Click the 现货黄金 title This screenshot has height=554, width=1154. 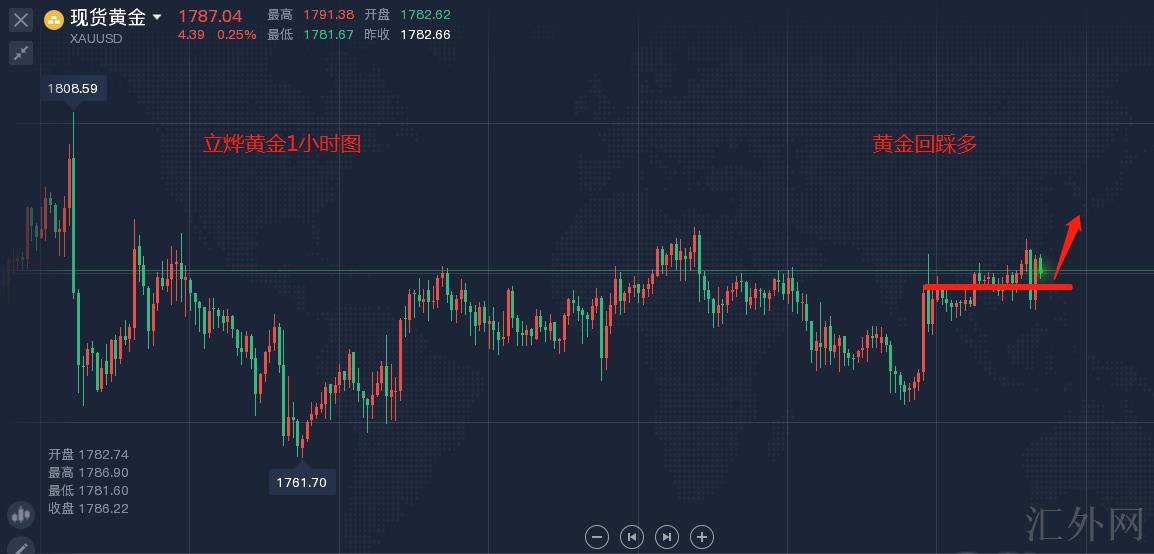(108, 18)
